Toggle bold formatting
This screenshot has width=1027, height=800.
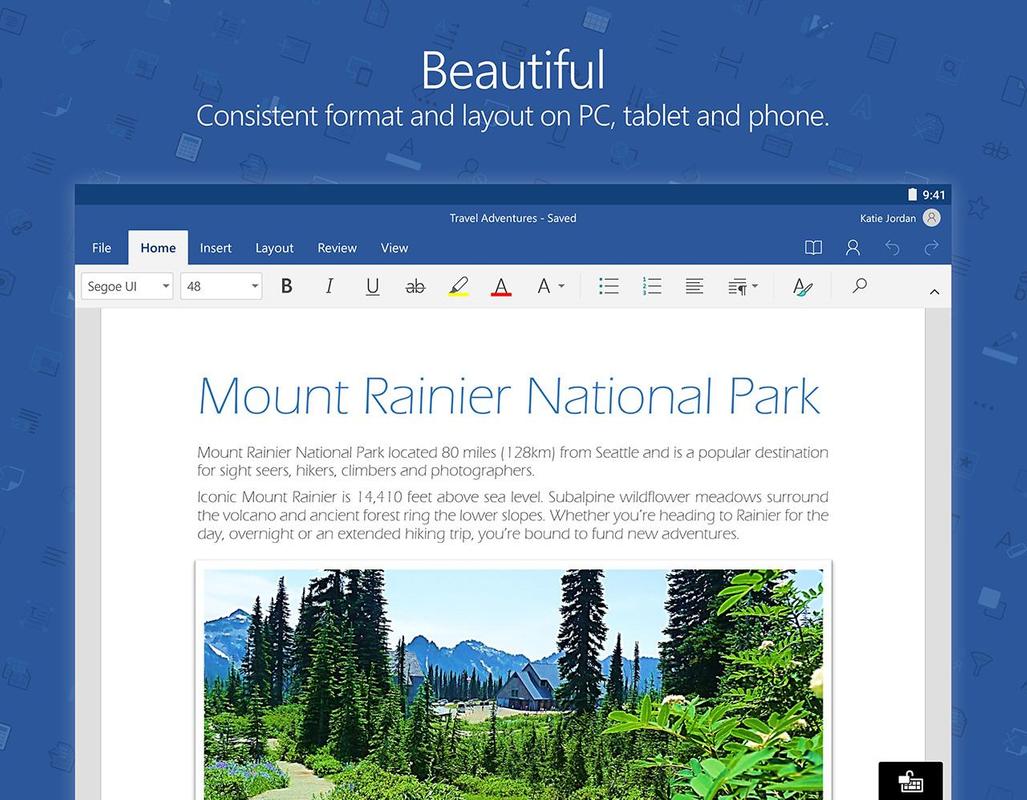click(286, 286)
